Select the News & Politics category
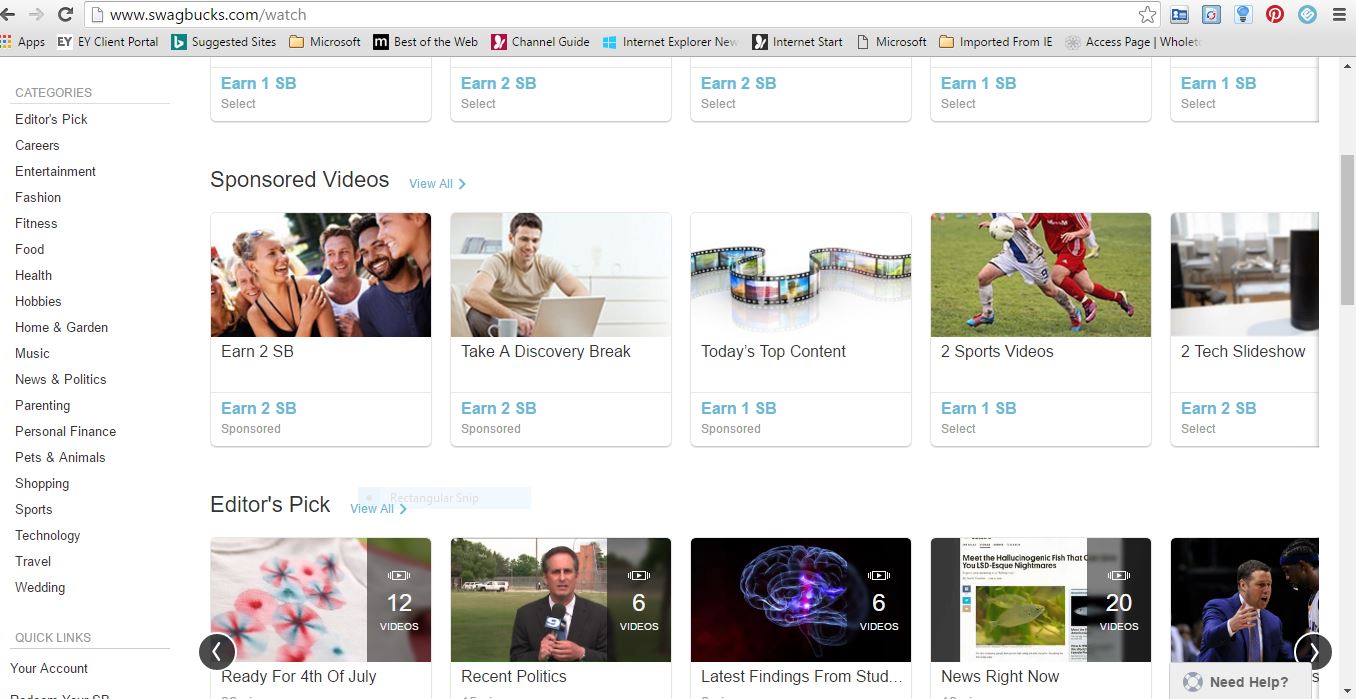 tap(60, 379)
